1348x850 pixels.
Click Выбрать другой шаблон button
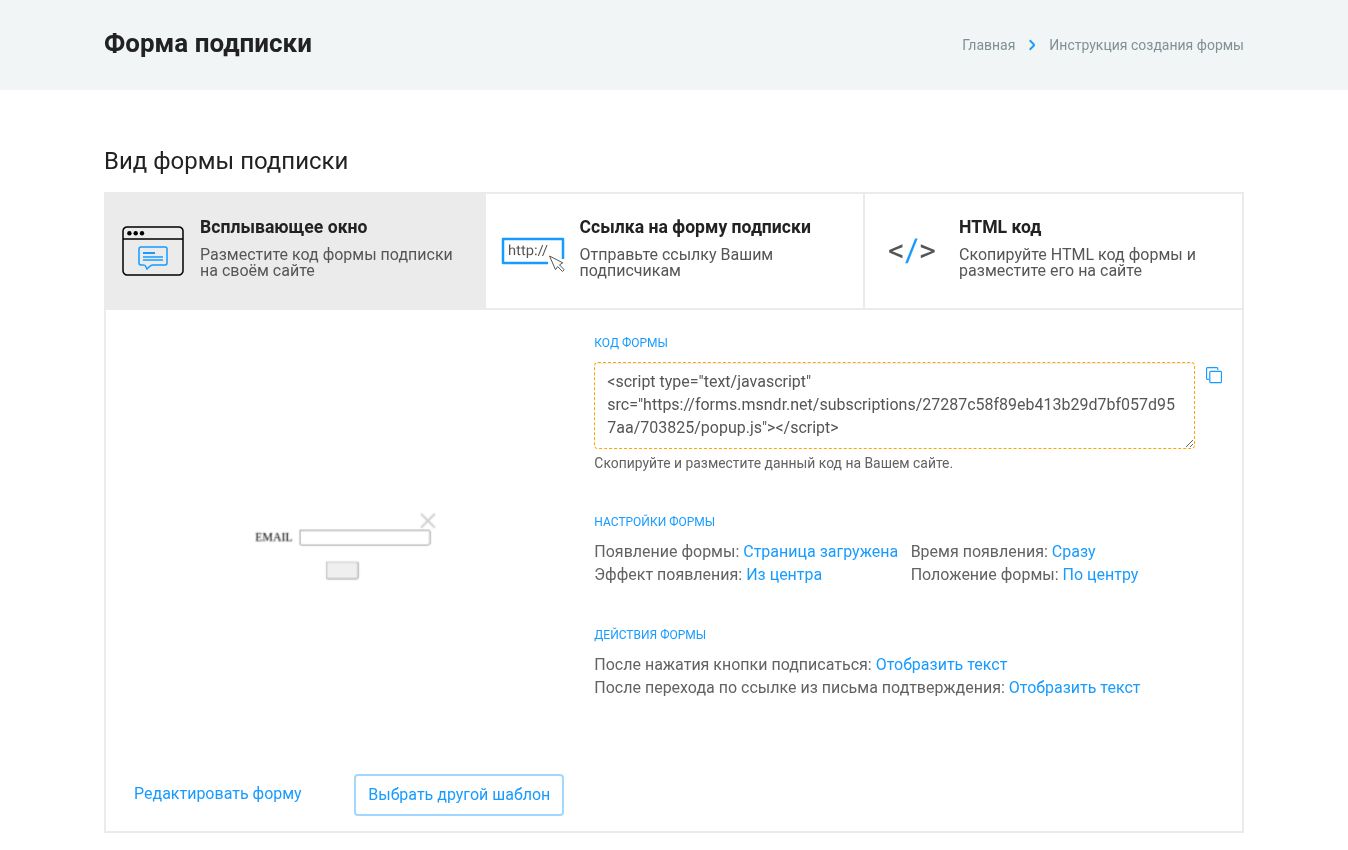pyautogui.click(x=459, y=795)
